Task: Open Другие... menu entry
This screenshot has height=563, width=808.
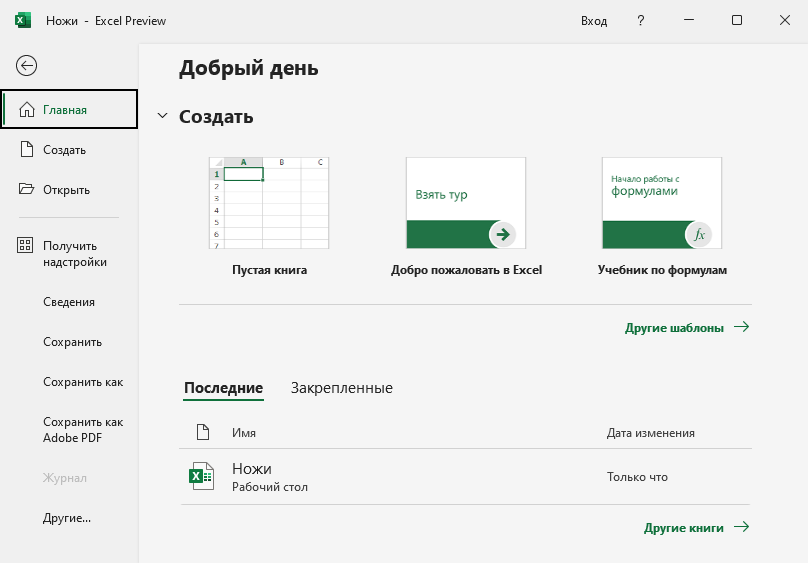Action: click(70, 518)
